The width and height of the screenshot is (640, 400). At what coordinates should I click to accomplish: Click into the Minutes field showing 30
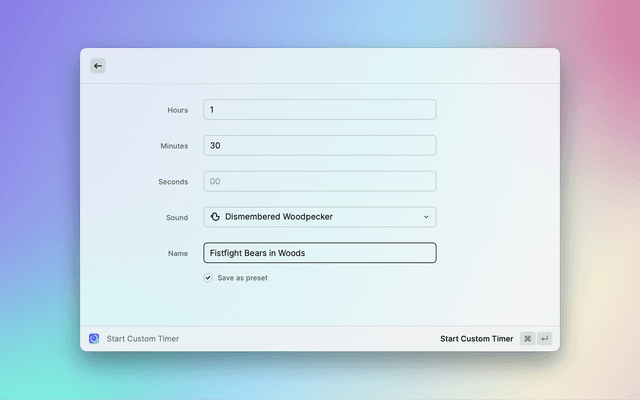click(x=319, y=145)
